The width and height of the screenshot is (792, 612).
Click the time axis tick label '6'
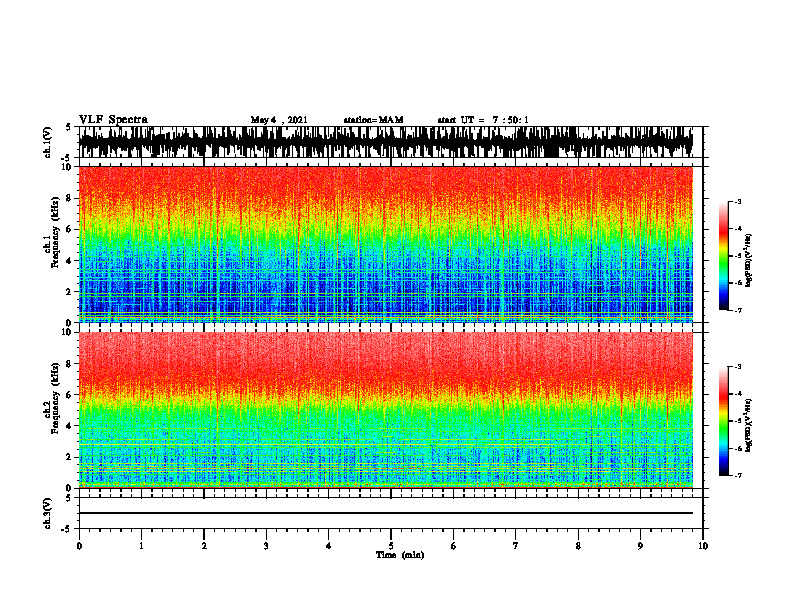pyautogui.click(x=454, y=546)
